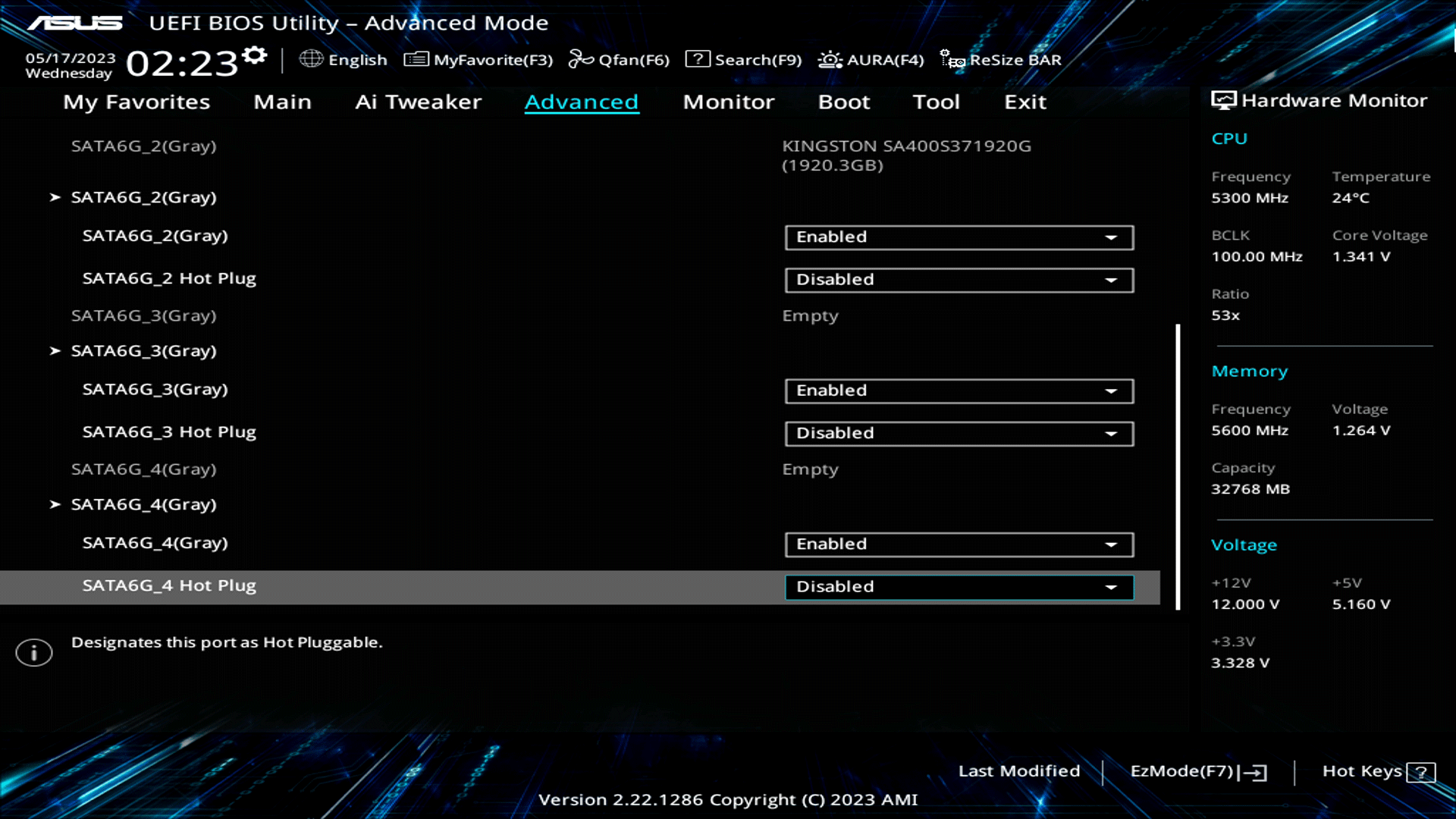The width and height of the screenshot is (1456, 819).
Task: Click the Last Modified label
Action: click(1019, 770)
